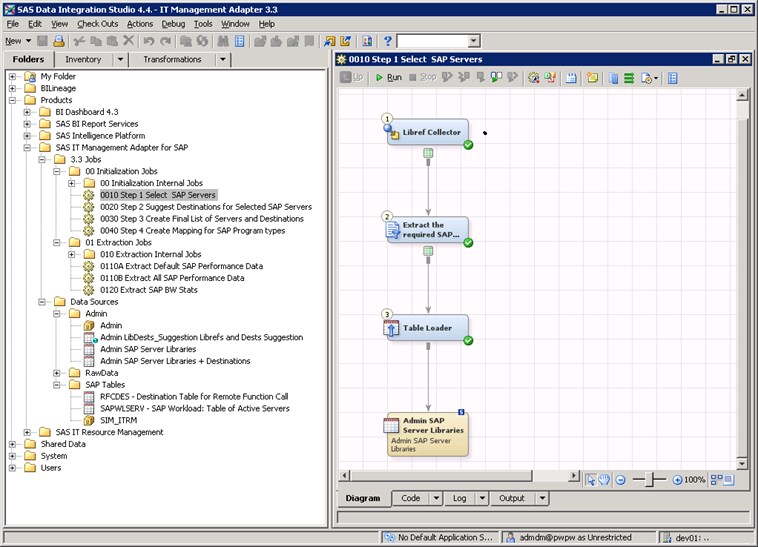The image size is (758, 547).
Task: Open the Transformations tab dropdown arrow
Action: click(222, 59)
